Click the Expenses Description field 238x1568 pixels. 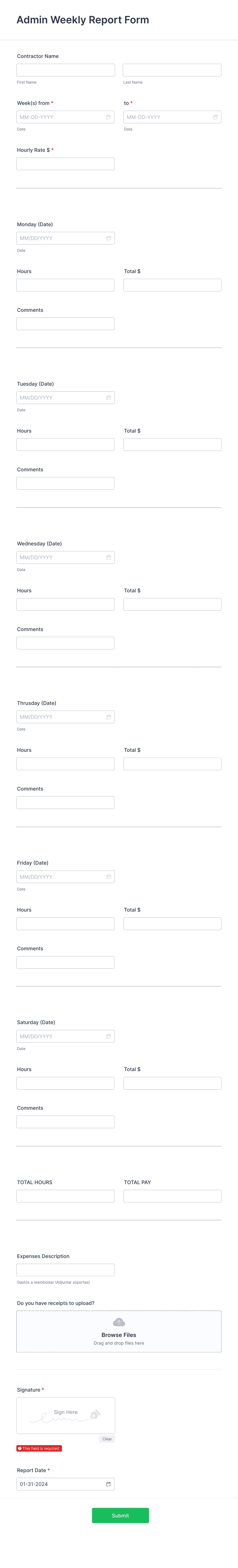point(66,1270)
